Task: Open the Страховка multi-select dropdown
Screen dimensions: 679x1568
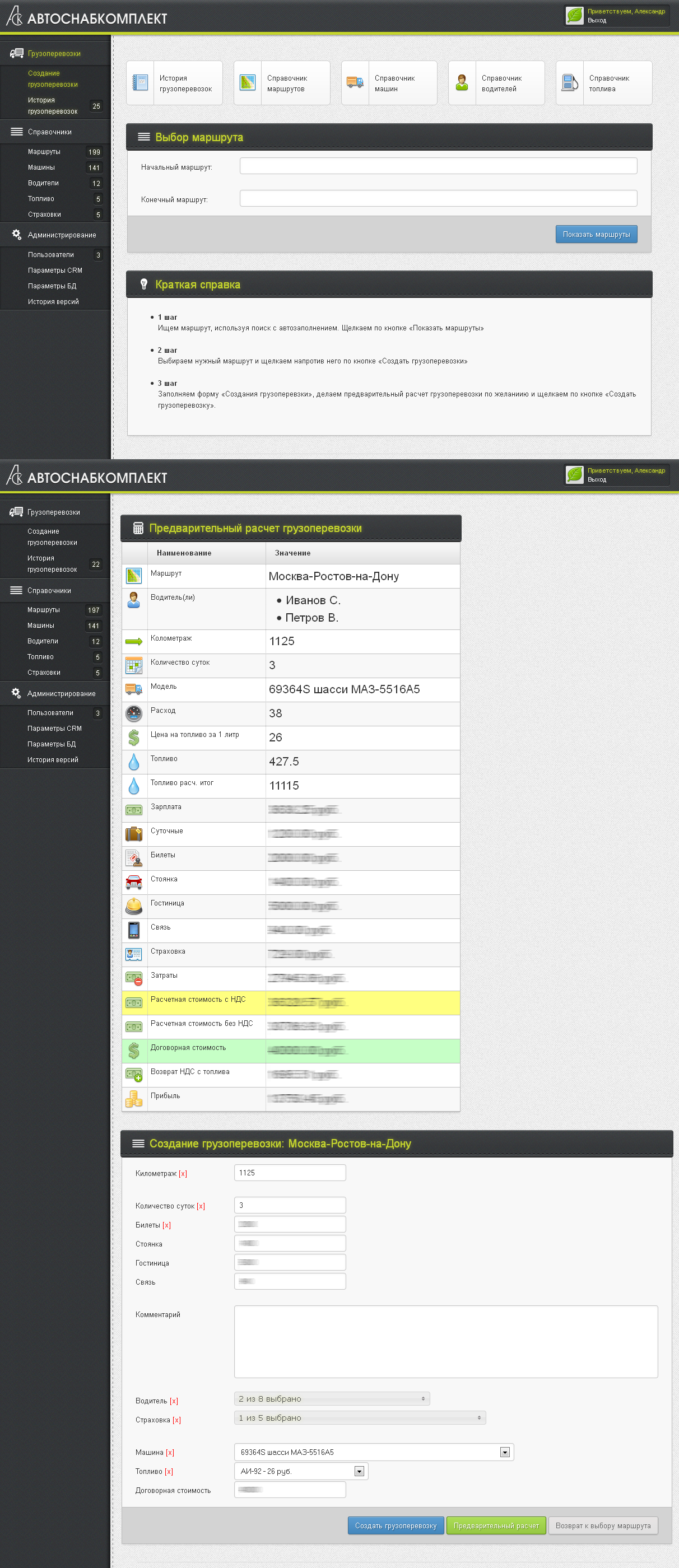Action: [x=360, y=1418]
